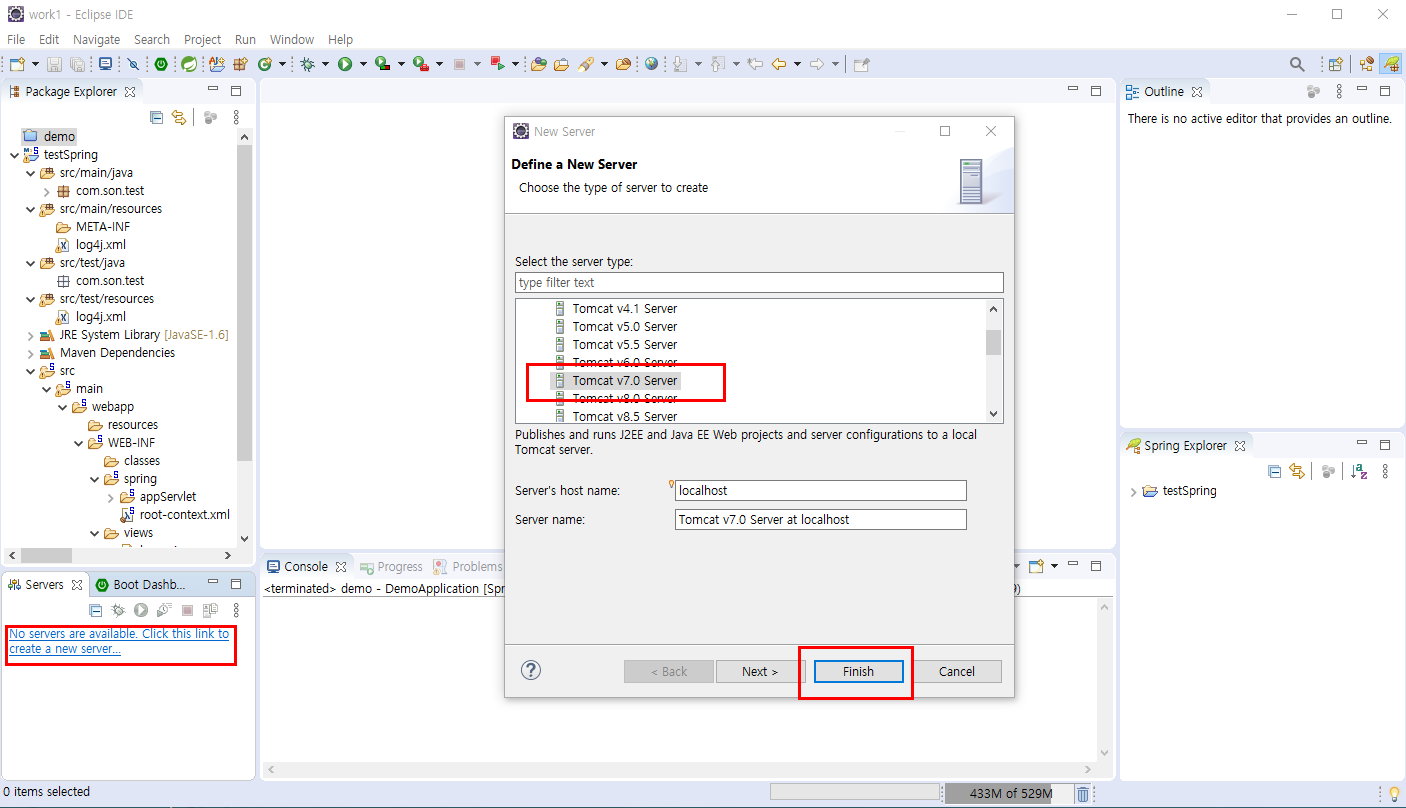Collapse the testSpring project node
This screenshot has width=1406, height=808.
pos(13,155)
